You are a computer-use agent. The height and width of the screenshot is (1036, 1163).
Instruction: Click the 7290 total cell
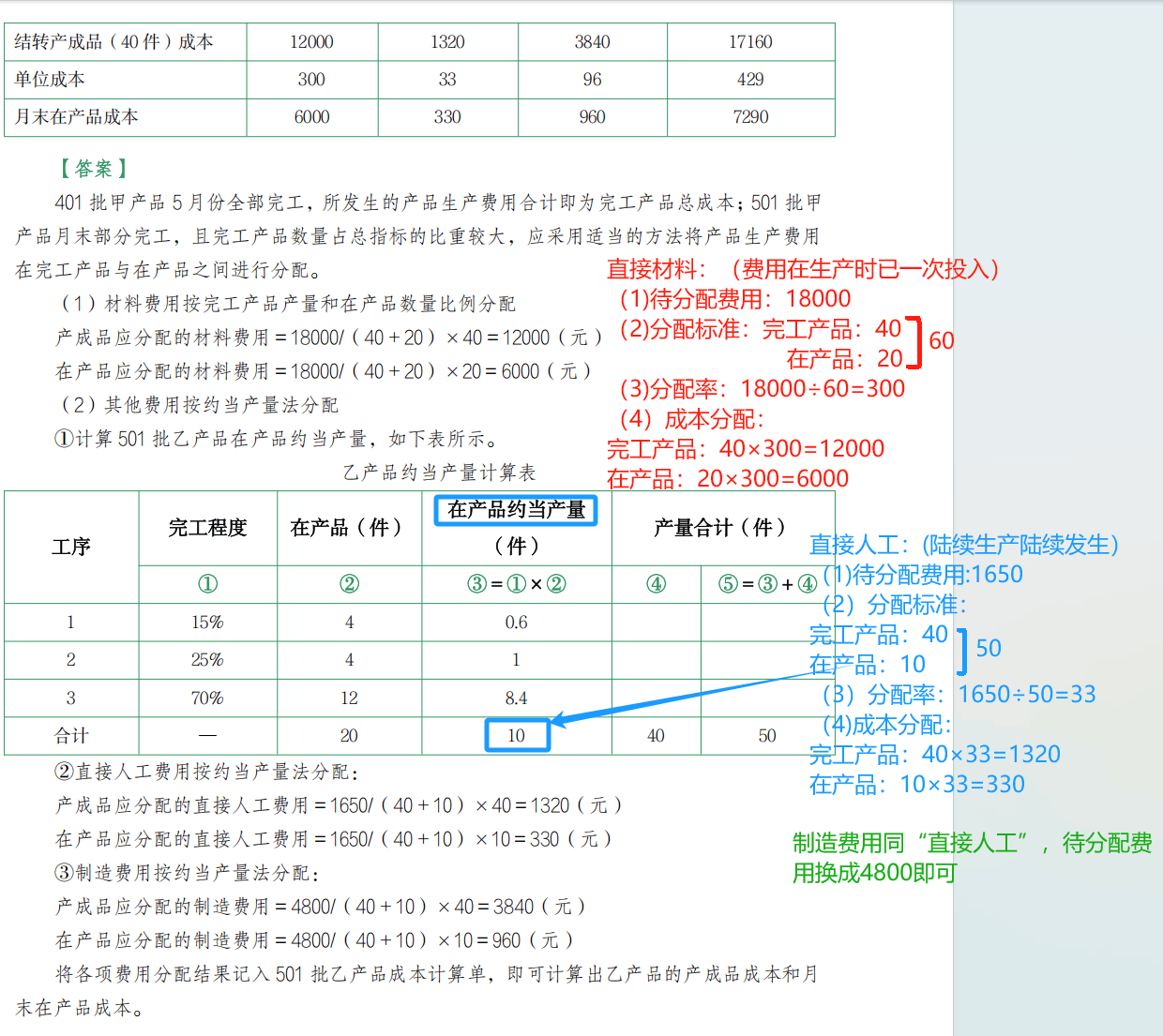750,117
